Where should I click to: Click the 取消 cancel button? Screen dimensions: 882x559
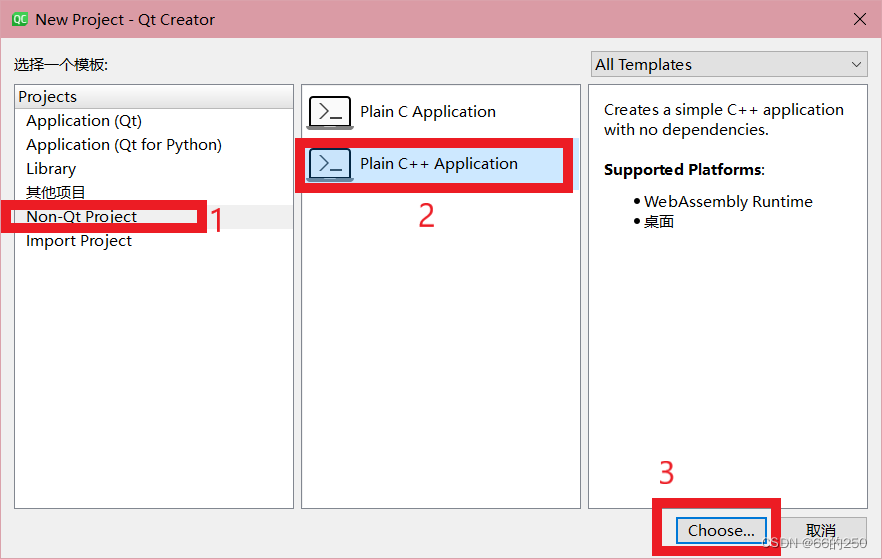click(821, 530)
